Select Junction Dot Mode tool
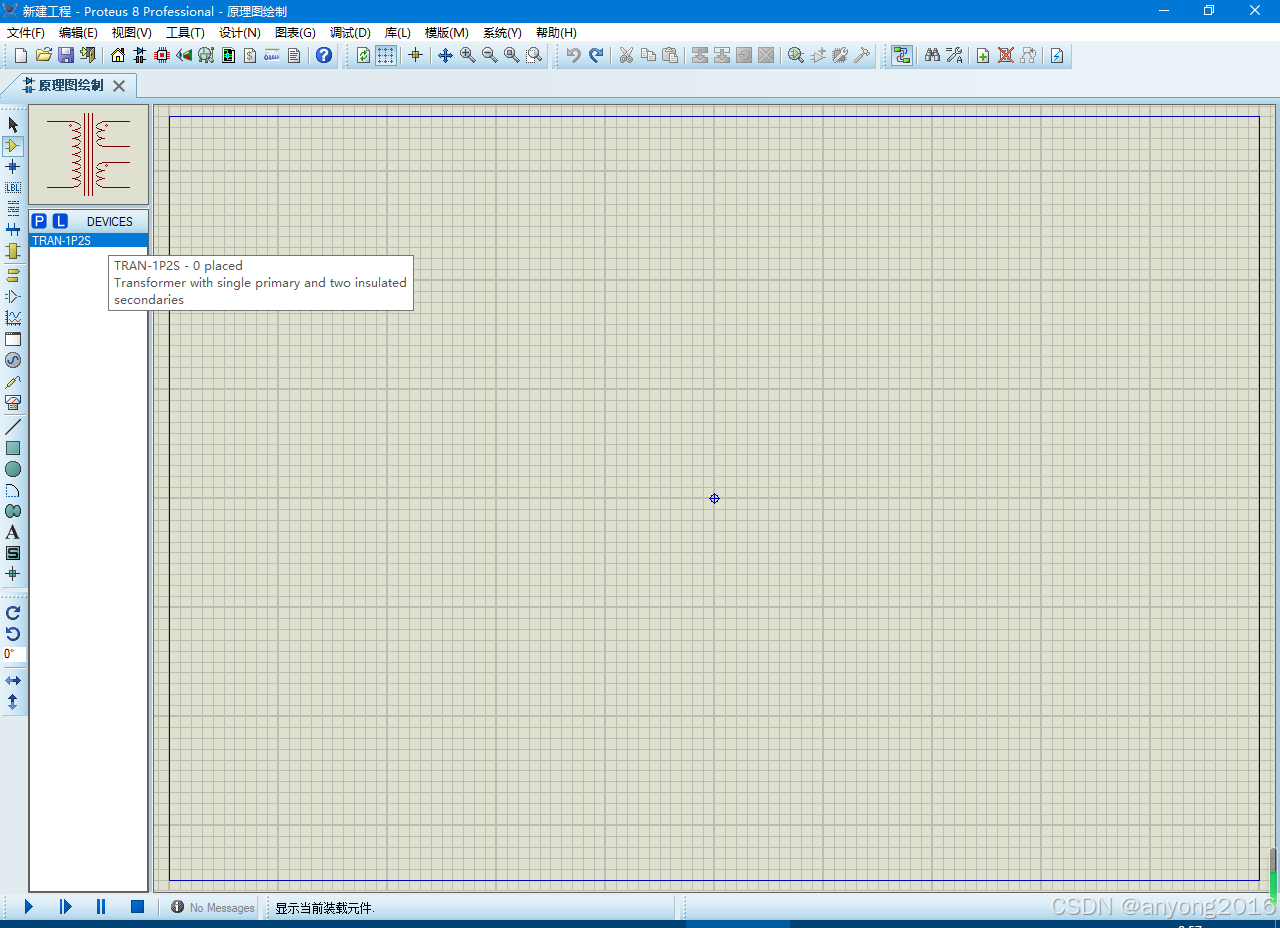 (x=13, y=167)
